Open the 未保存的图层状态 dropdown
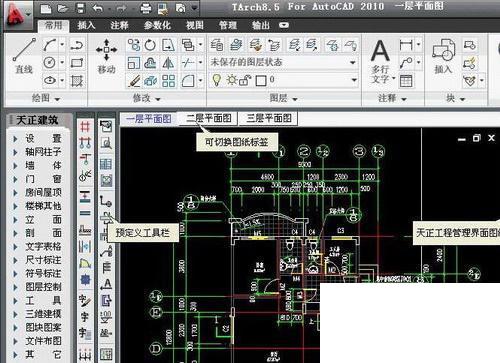Viewport: 500px width, 363px height. click(x=283, y=62)
